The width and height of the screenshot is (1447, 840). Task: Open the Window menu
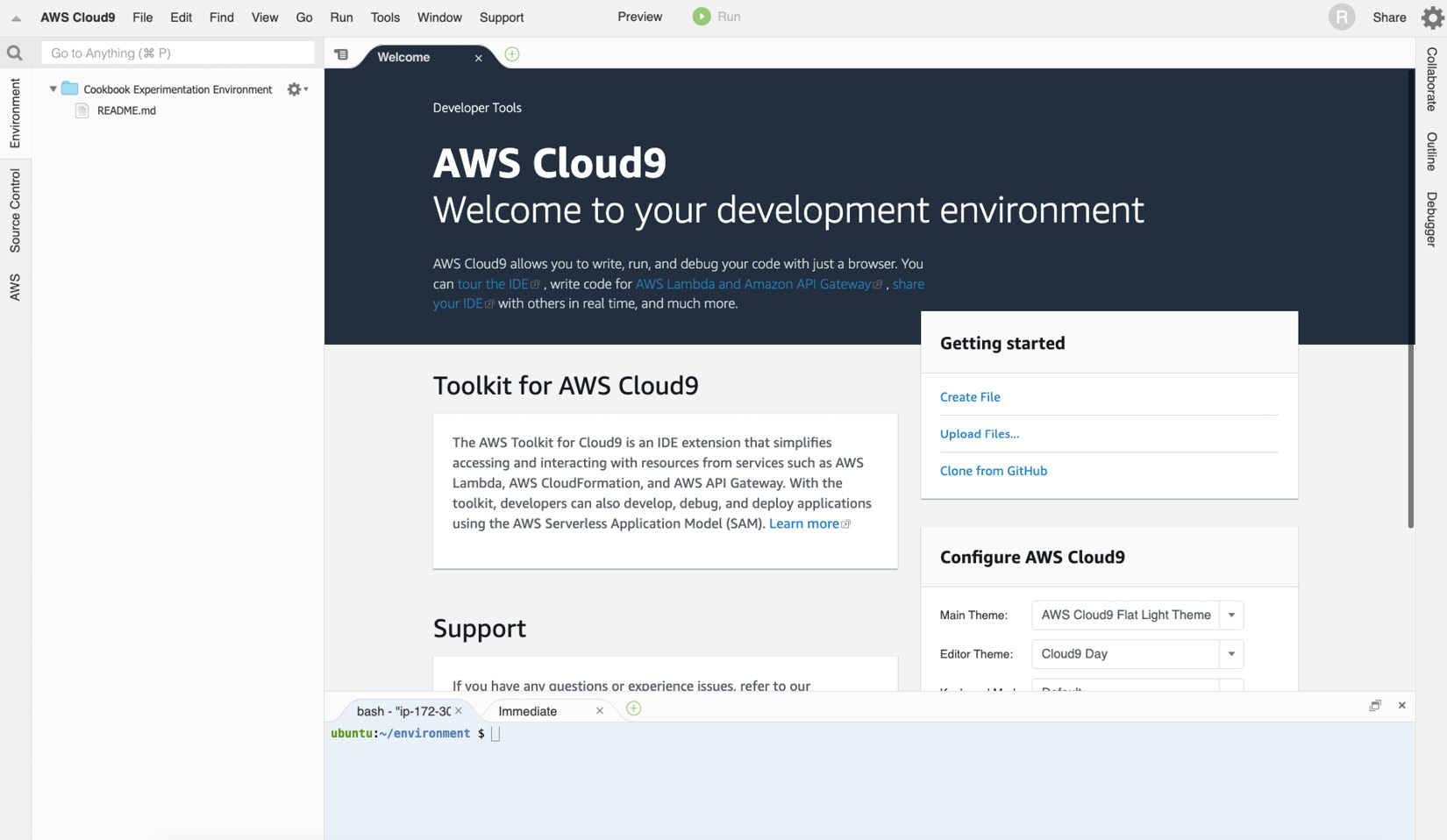439,18
